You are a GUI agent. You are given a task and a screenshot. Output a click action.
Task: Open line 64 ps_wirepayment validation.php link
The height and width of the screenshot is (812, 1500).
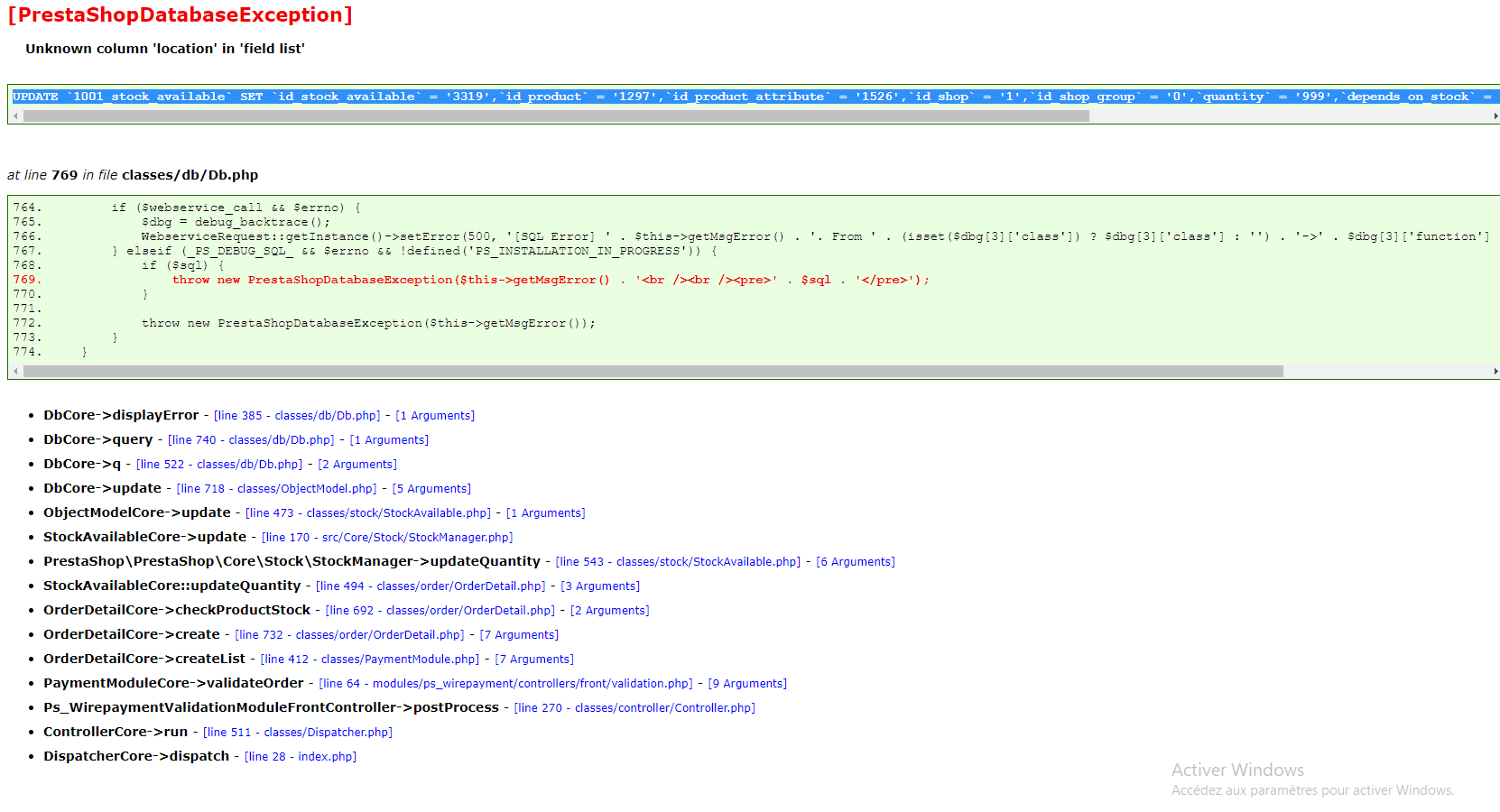[506, 684]
